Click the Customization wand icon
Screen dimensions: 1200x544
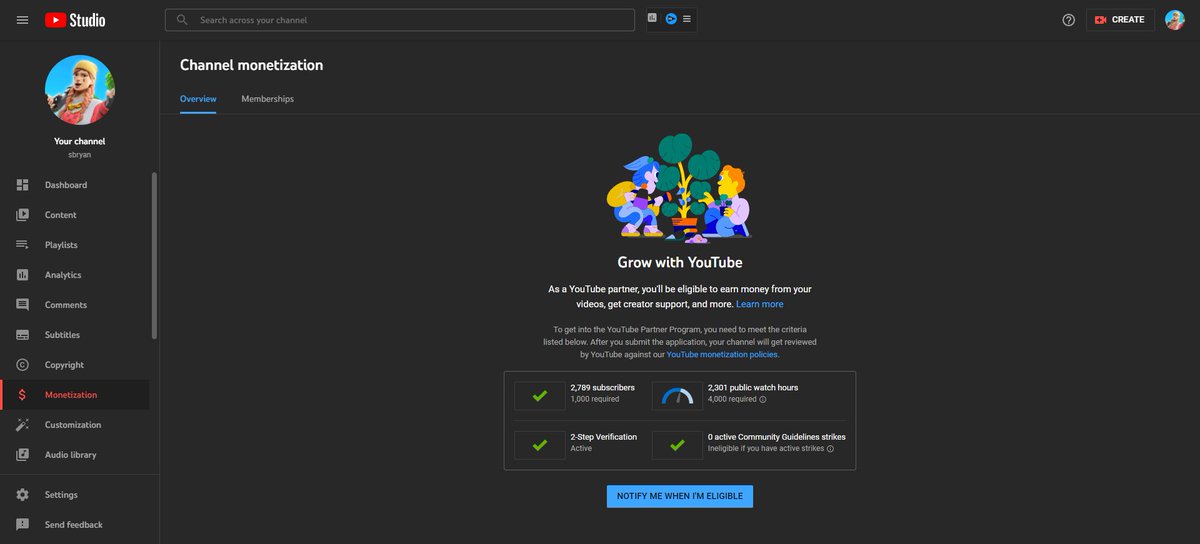coord(22,425)
